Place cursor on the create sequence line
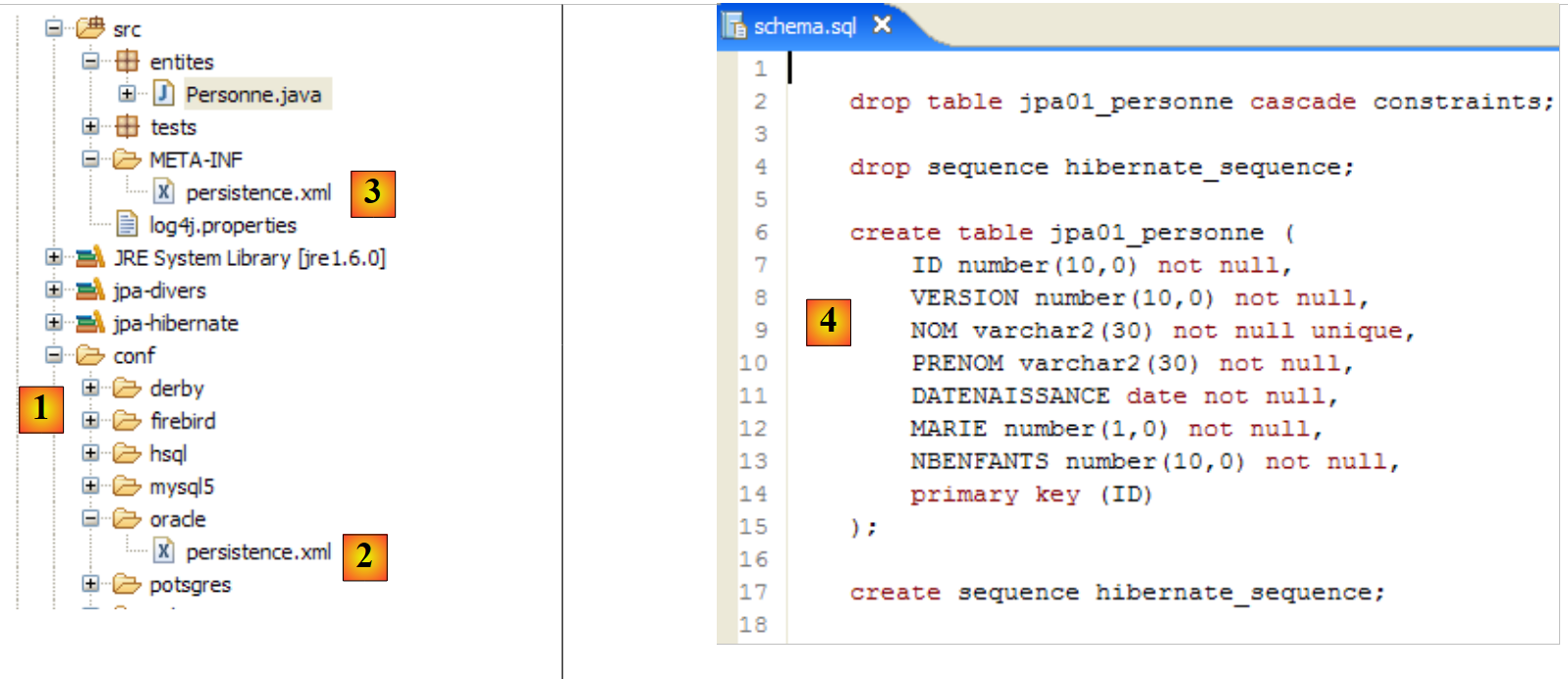 click(1116, 593)
